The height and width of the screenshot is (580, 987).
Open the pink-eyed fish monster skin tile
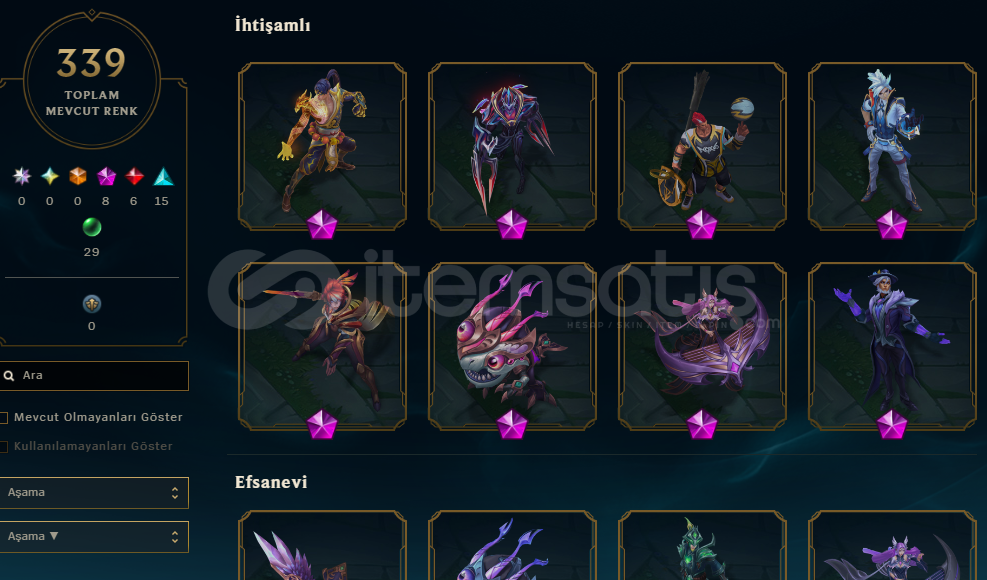(512, 346)
